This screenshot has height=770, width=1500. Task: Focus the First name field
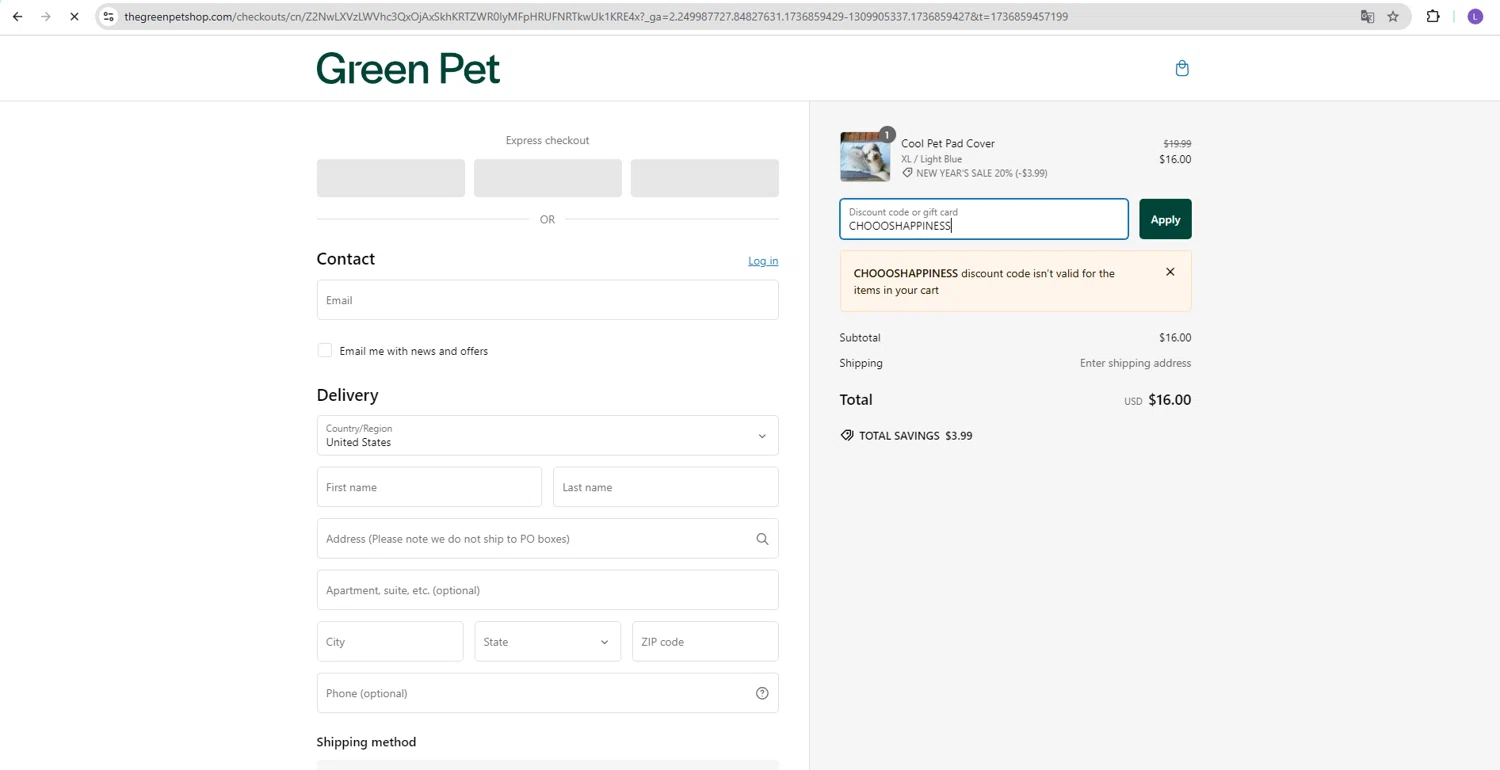[x=429, y=487]
